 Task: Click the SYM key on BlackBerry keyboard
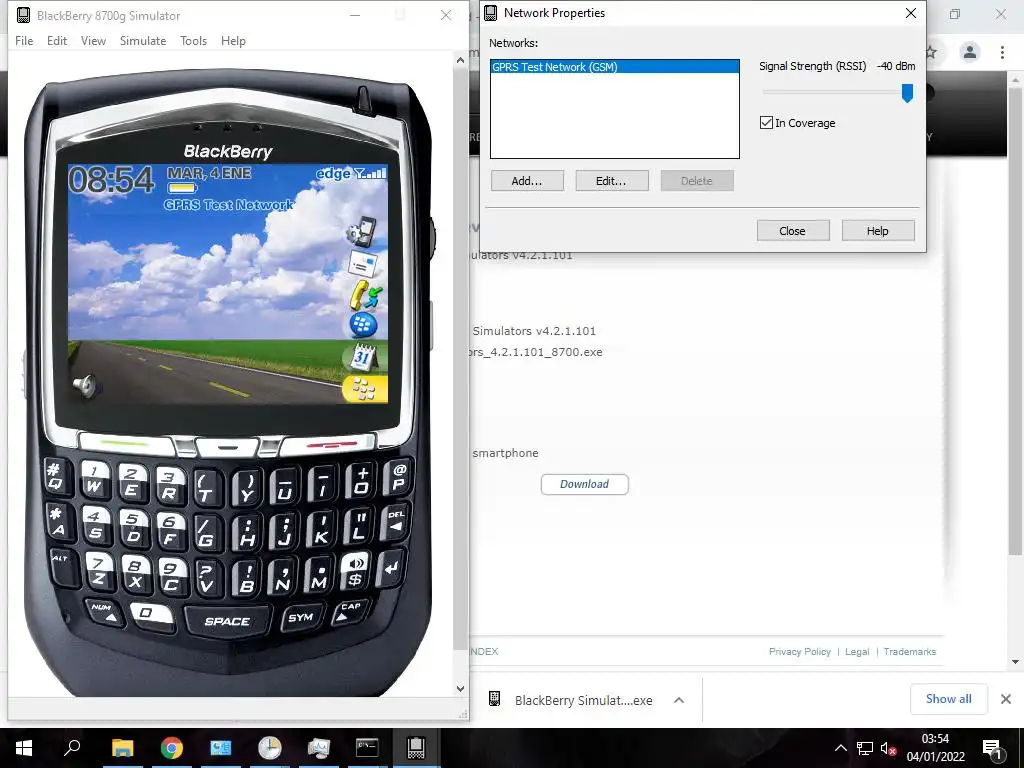click(300, 618)
